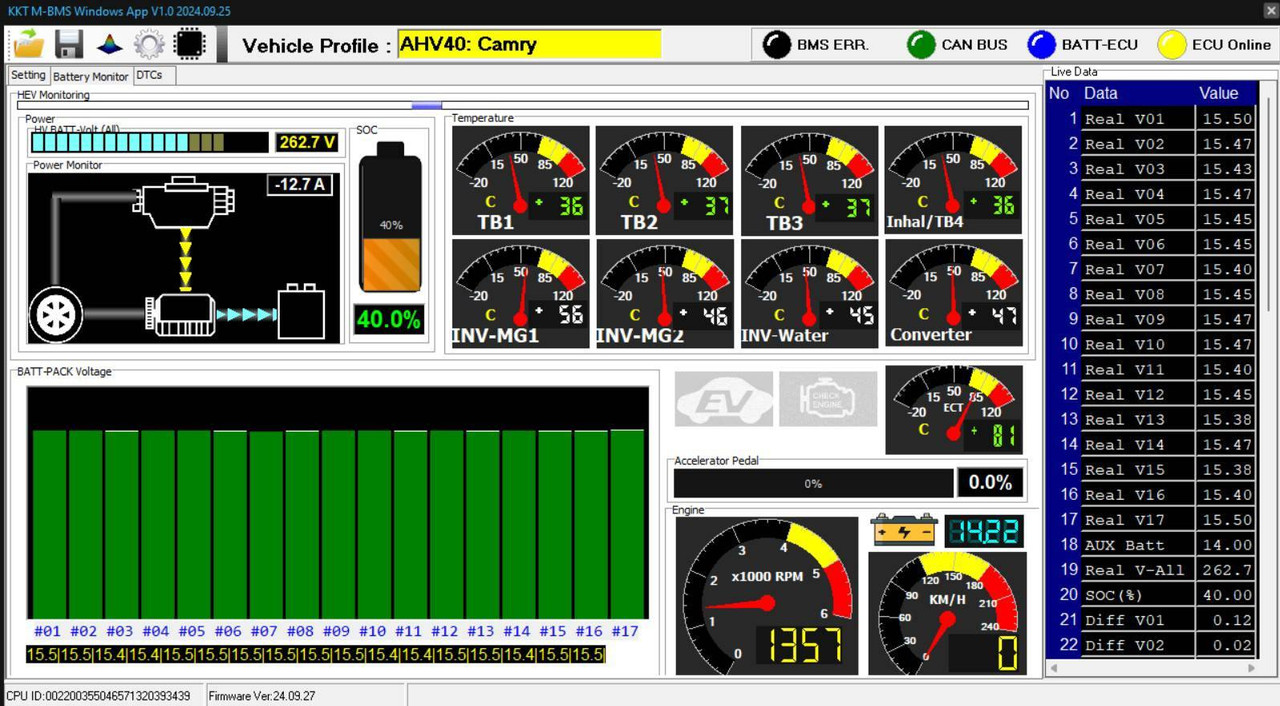Click the ECT coolant temperature gauge
The image size is (1280, 706).
(x=954, y=409)
